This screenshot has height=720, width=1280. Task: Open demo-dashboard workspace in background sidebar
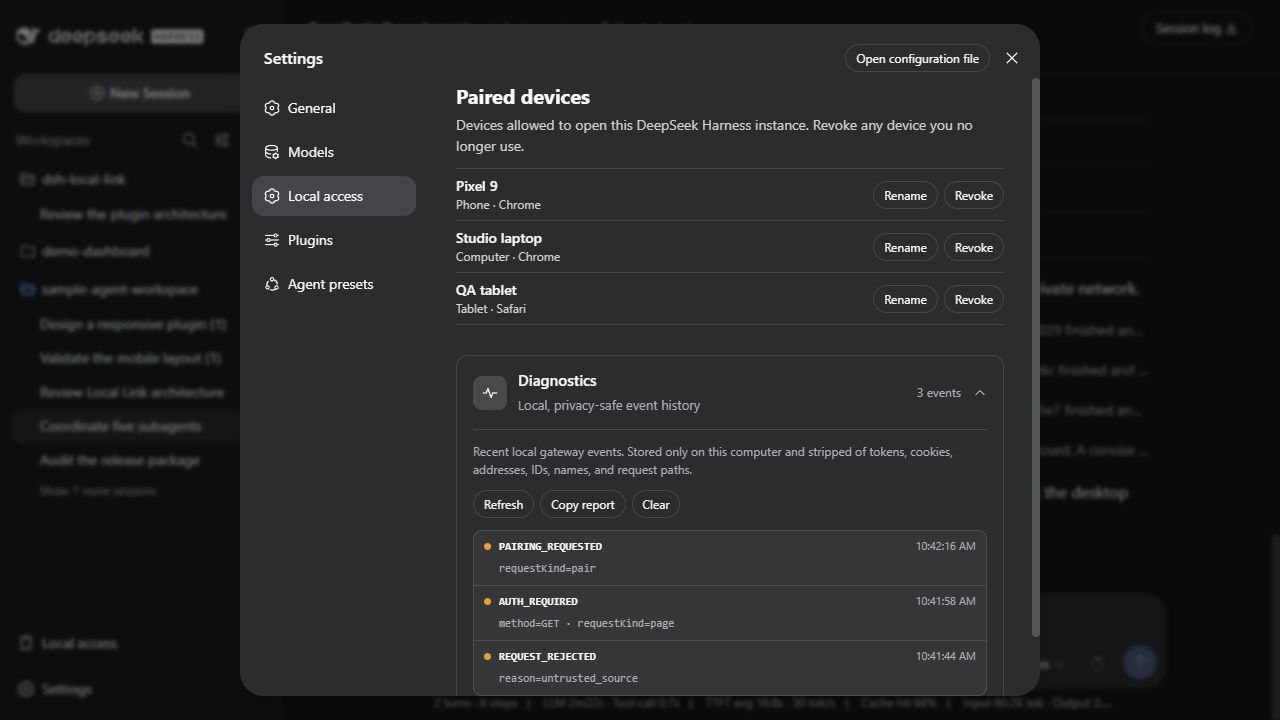tap(95, 251)
